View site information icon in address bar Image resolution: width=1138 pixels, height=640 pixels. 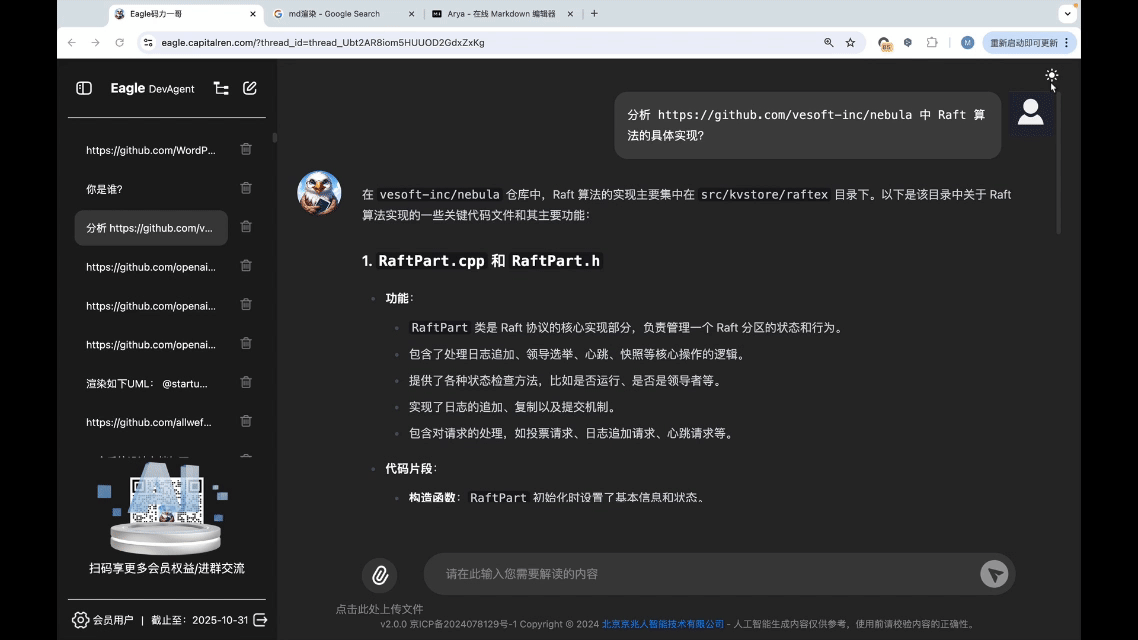(148, 43)
